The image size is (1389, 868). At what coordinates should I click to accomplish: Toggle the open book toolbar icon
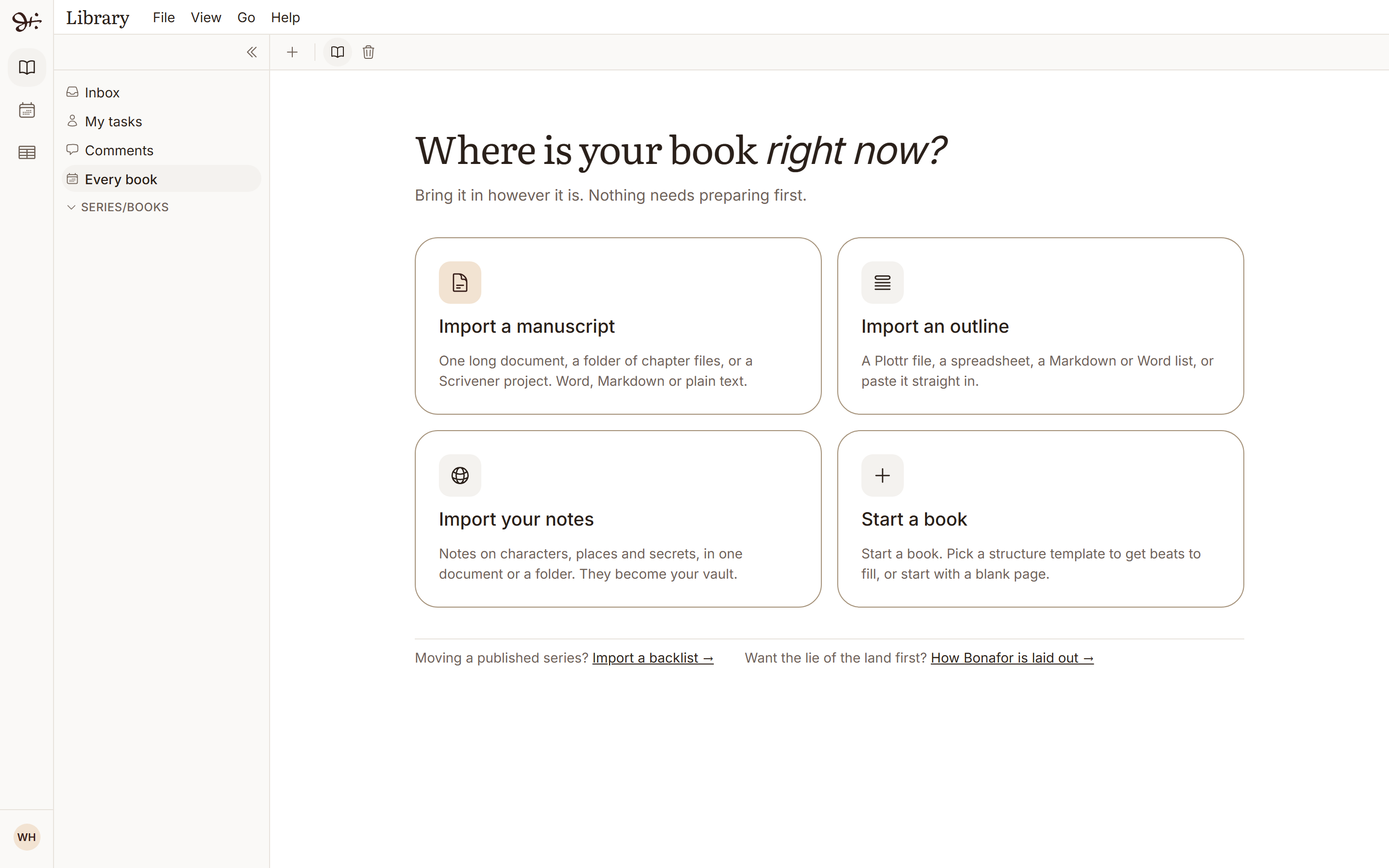(338, 52)
